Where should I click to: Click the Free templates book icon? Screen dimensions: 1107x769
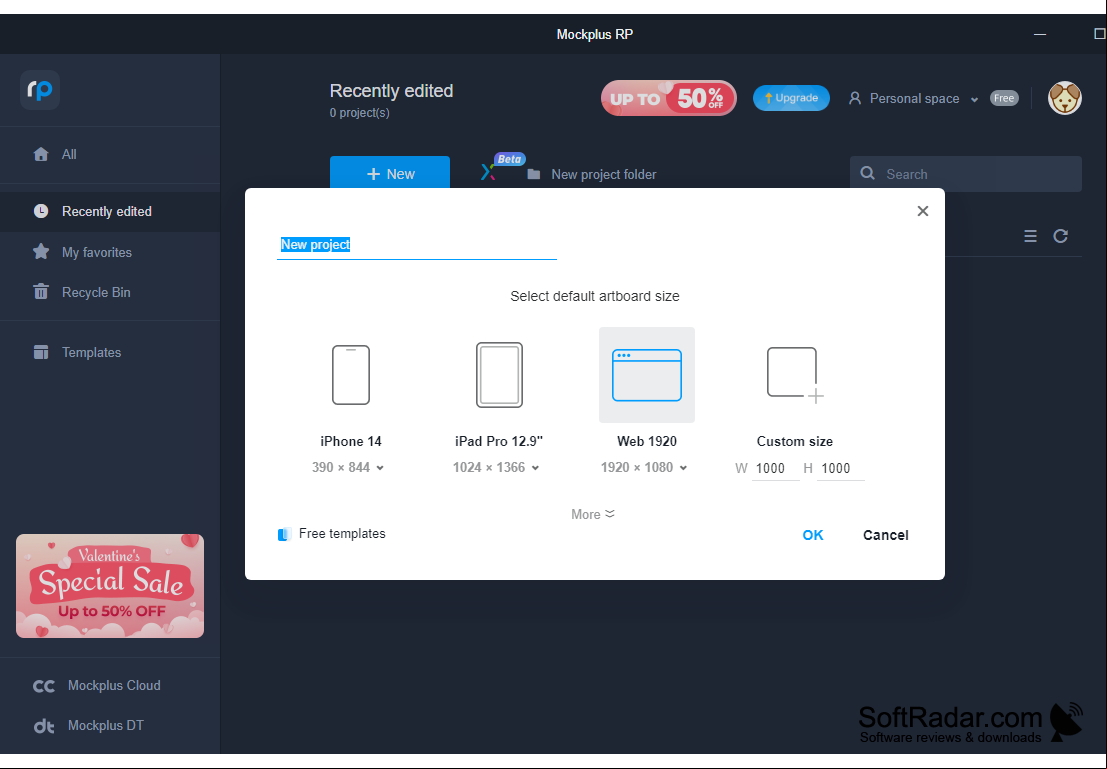285,535
